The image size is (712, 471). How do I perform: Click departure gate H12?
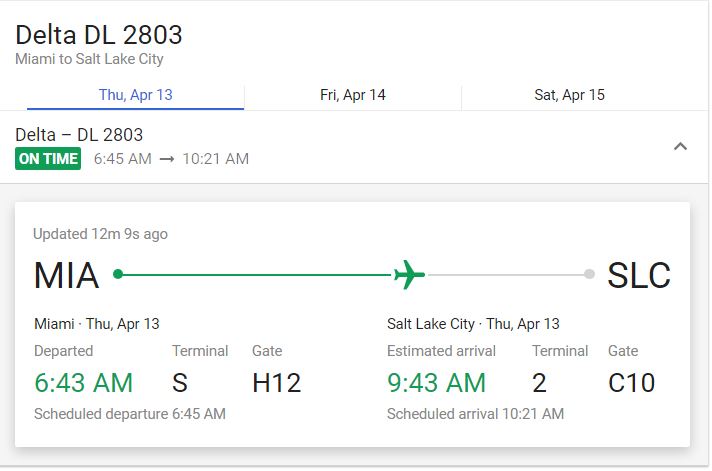click(277, 382)
